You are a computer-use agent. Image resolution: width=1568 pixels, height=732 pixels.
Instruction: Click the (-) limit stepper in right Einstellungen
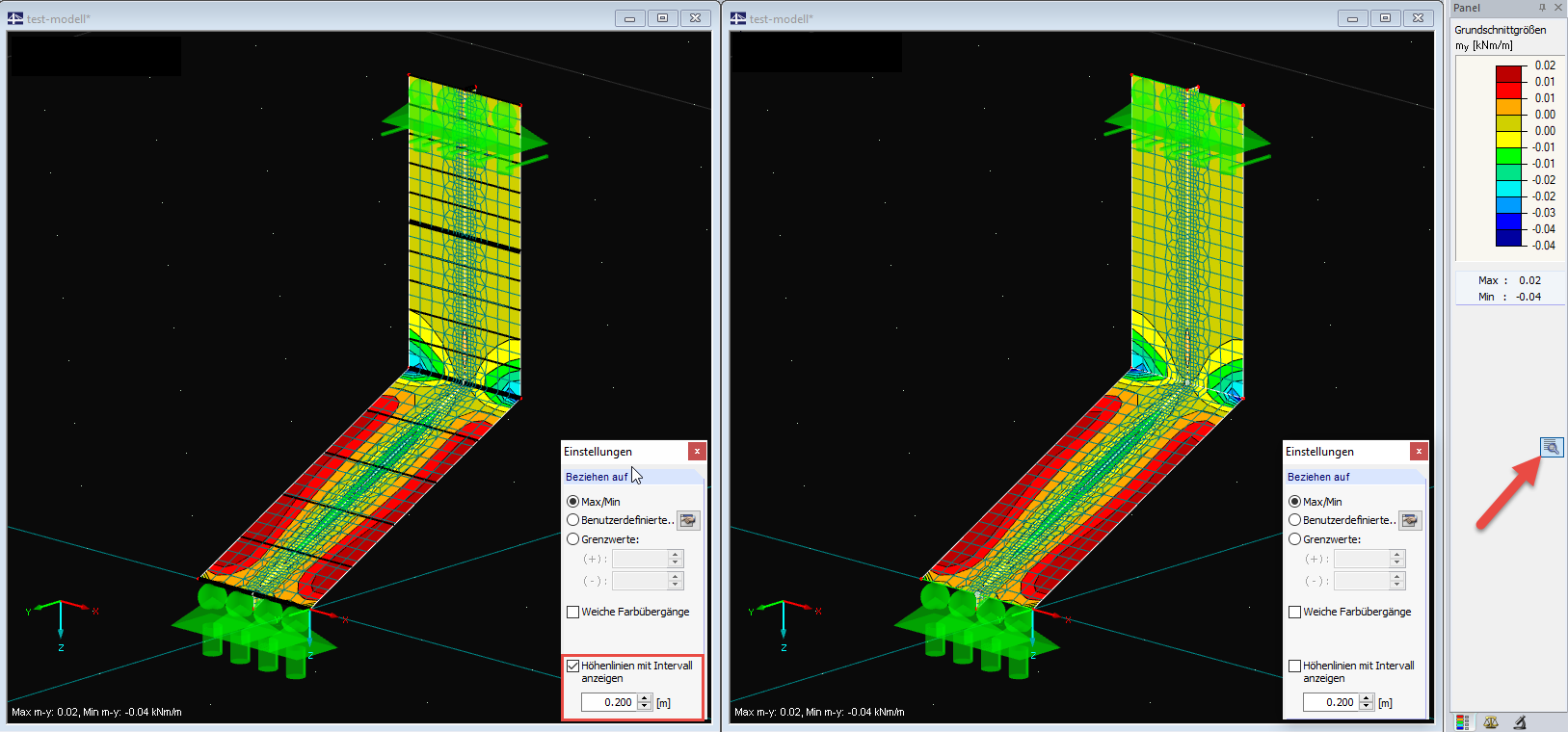coord(1397,581)
